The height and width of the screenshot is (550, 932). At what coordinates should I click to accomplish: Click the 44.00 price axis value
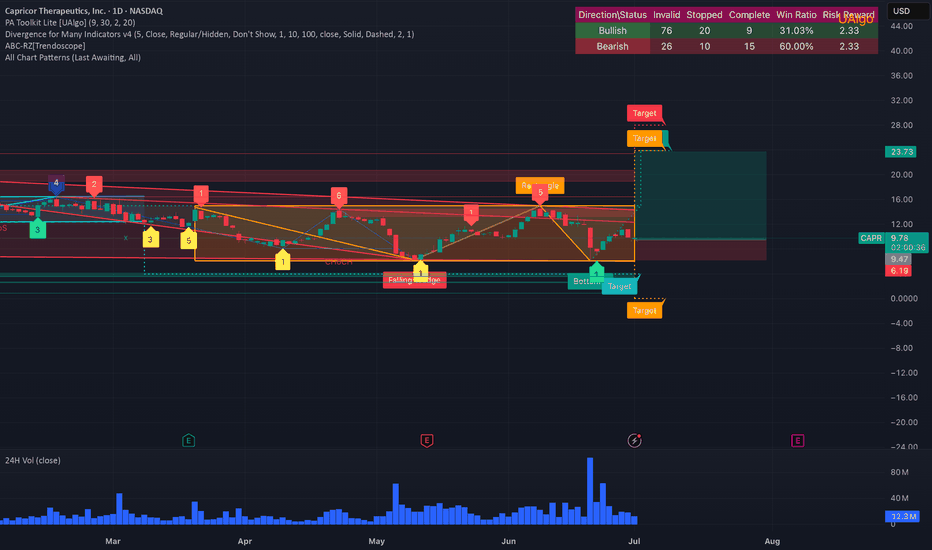point(902,26)
